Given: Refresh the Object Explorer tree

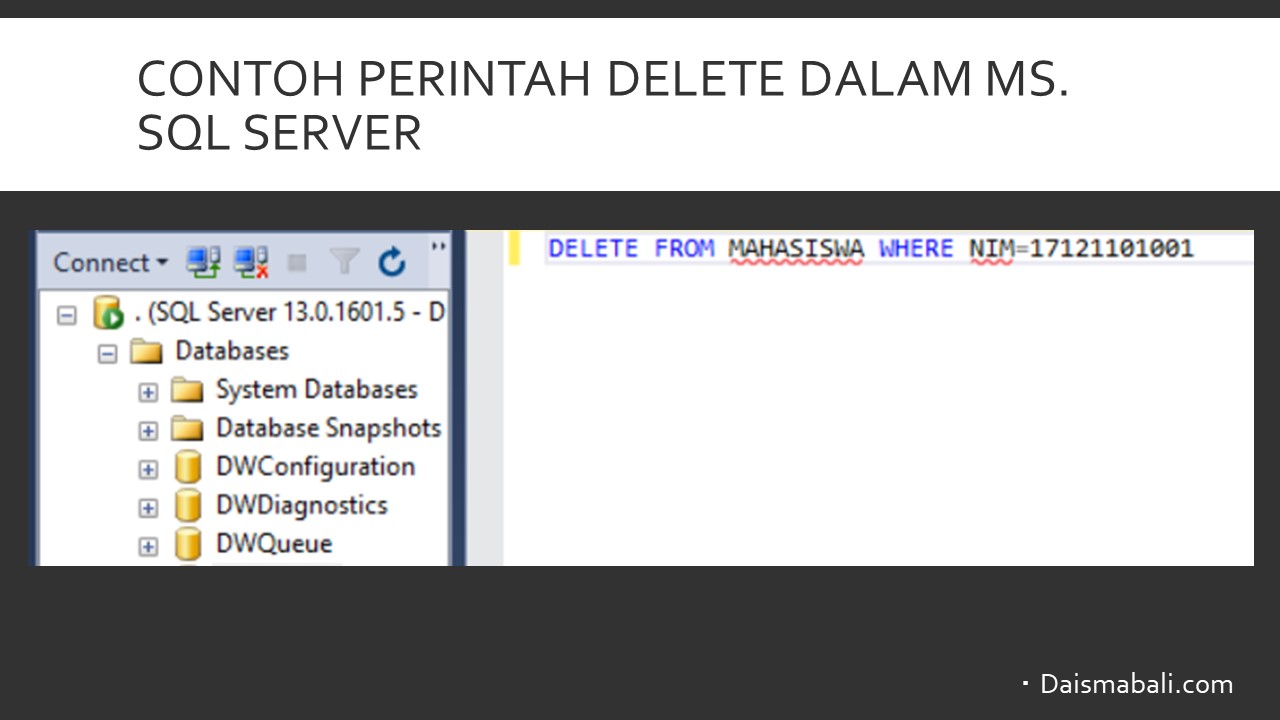Looking at the screenshot, I should pyautogui.click(x=392, y=263).
